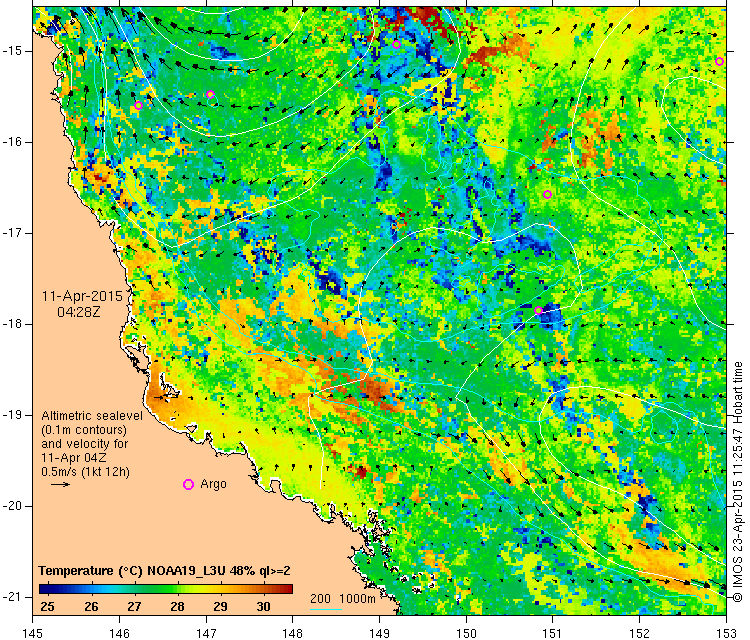This screenshot has height=640, width=750.
Task: Click the '(0.1m contours)' text
Action: coord(84,430)
